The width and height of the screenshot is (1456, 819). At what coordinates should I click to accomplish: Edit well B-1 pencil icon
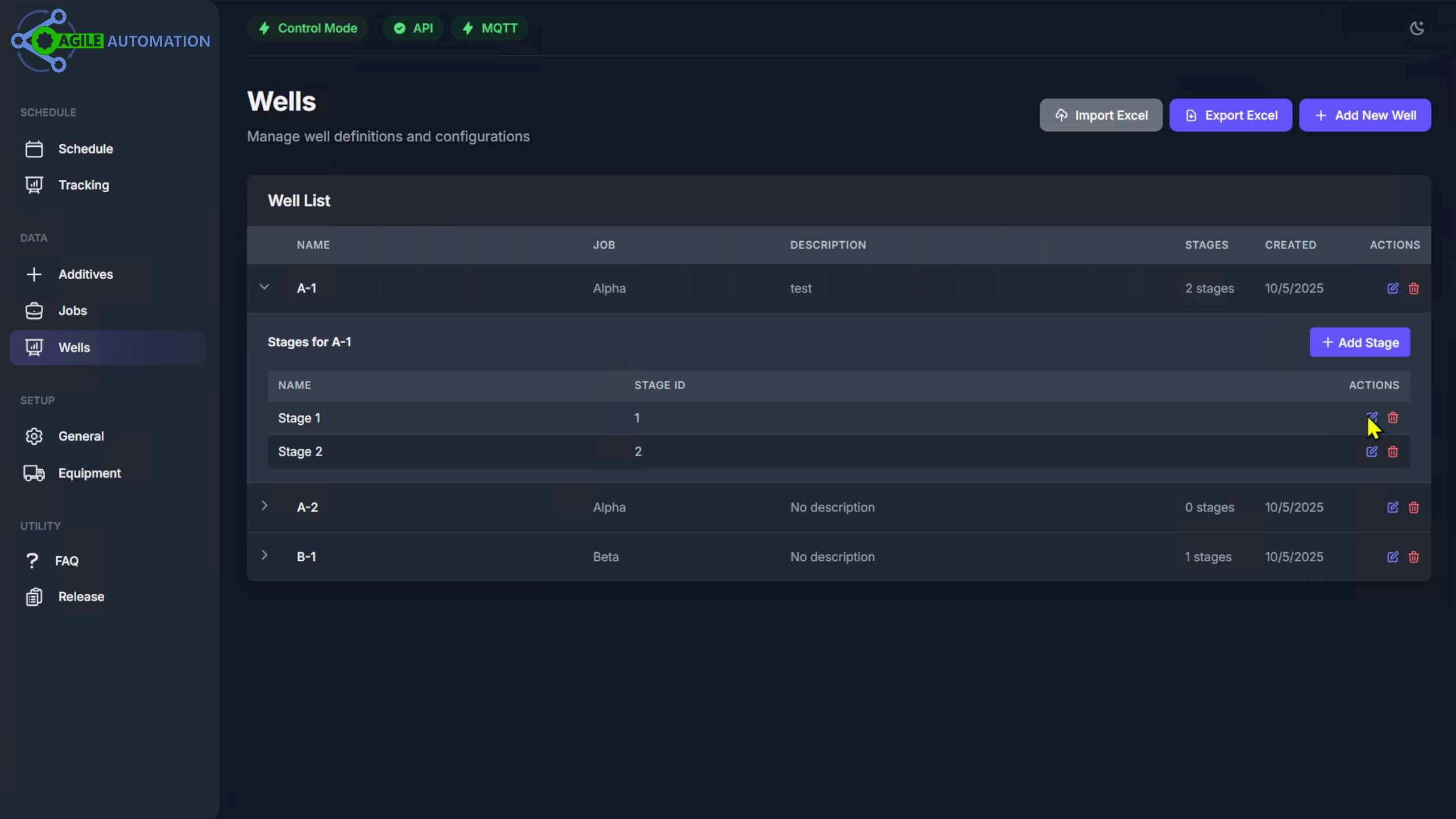(x=1392, y=557)
